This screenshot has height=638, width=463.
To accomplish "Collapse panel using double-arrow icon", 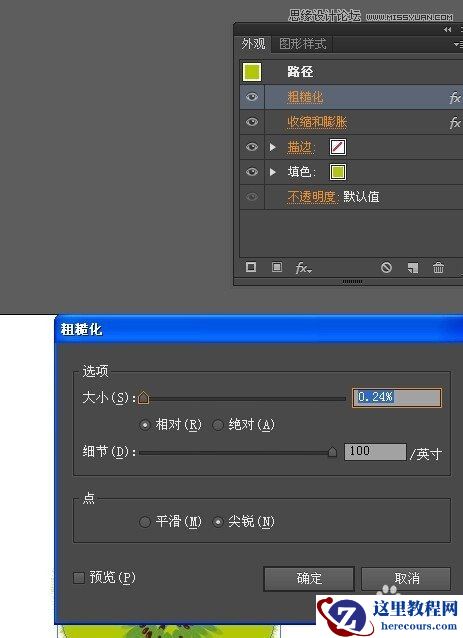I will (x=448, y=30).
